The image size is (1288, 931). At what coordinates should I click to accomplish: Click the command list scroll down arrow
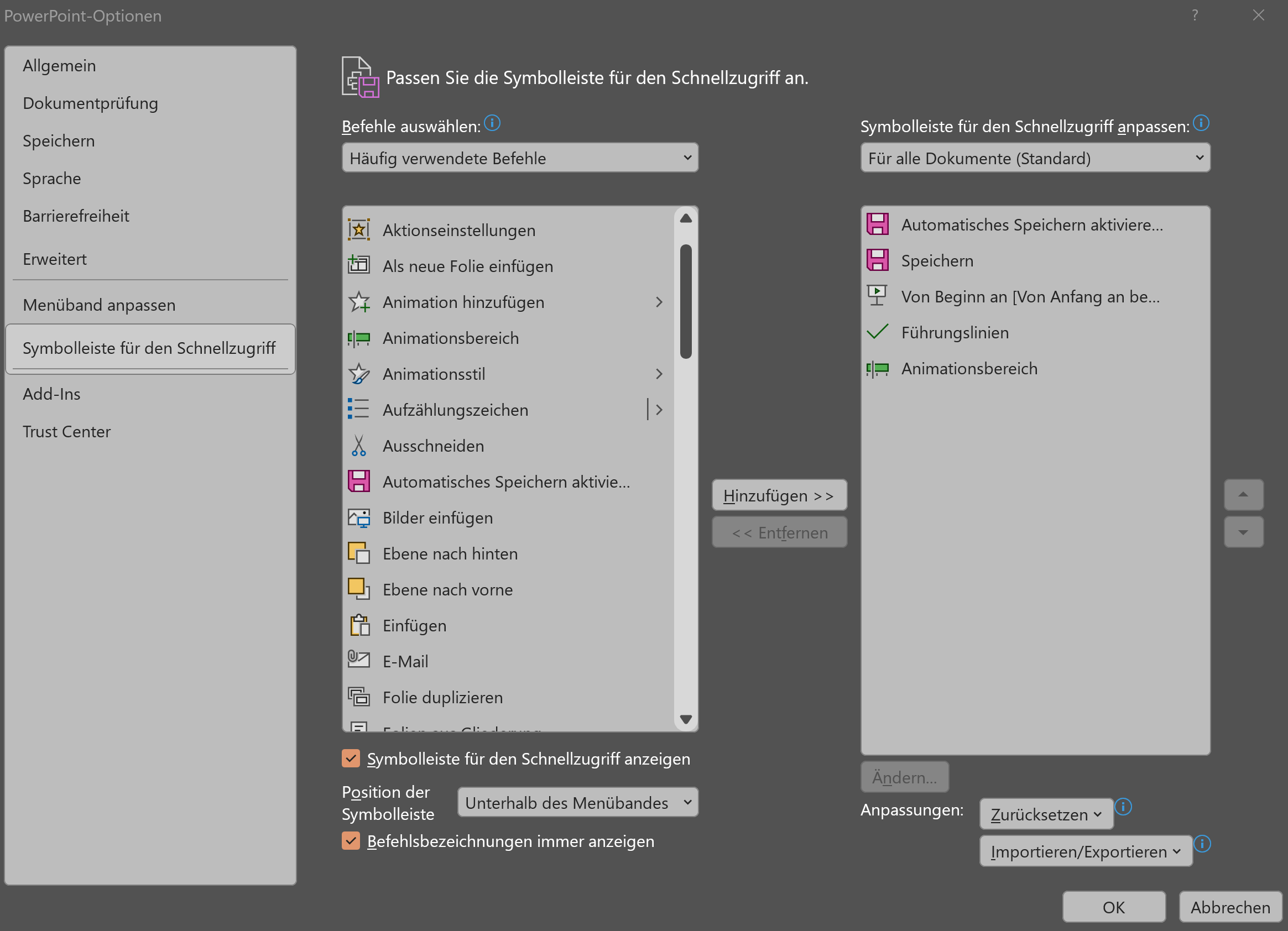pos(685,719)
